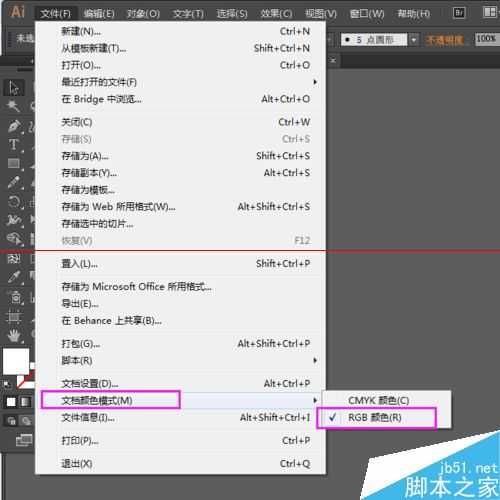Open the 视图(V) menu
The height and width of the screenshot is (500, 500).
coord(321,14)
